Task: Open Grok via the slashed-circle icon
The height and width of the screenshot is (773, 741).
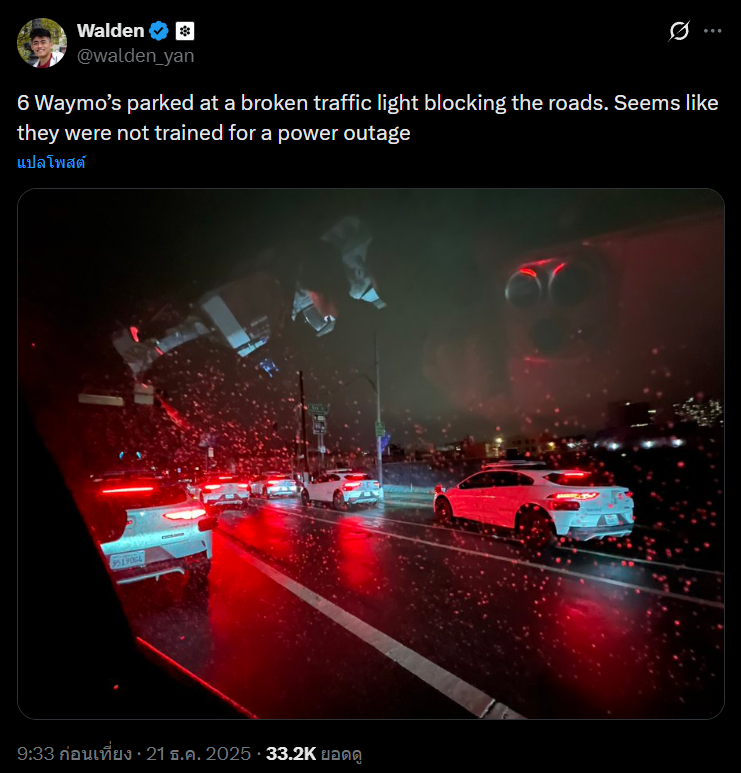Action: [x=679, y=31]
